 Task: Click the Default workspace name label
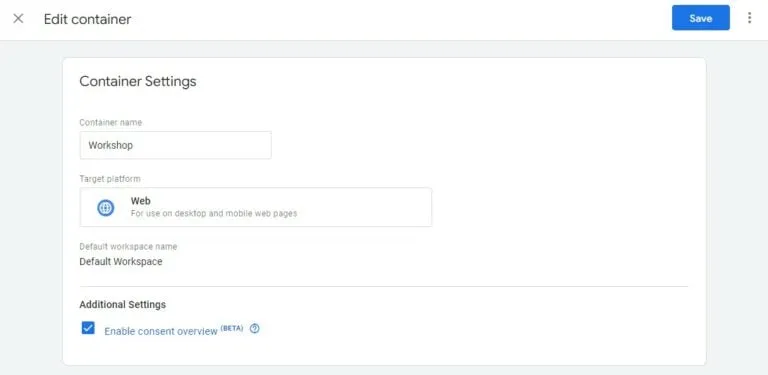click(128, 246)
